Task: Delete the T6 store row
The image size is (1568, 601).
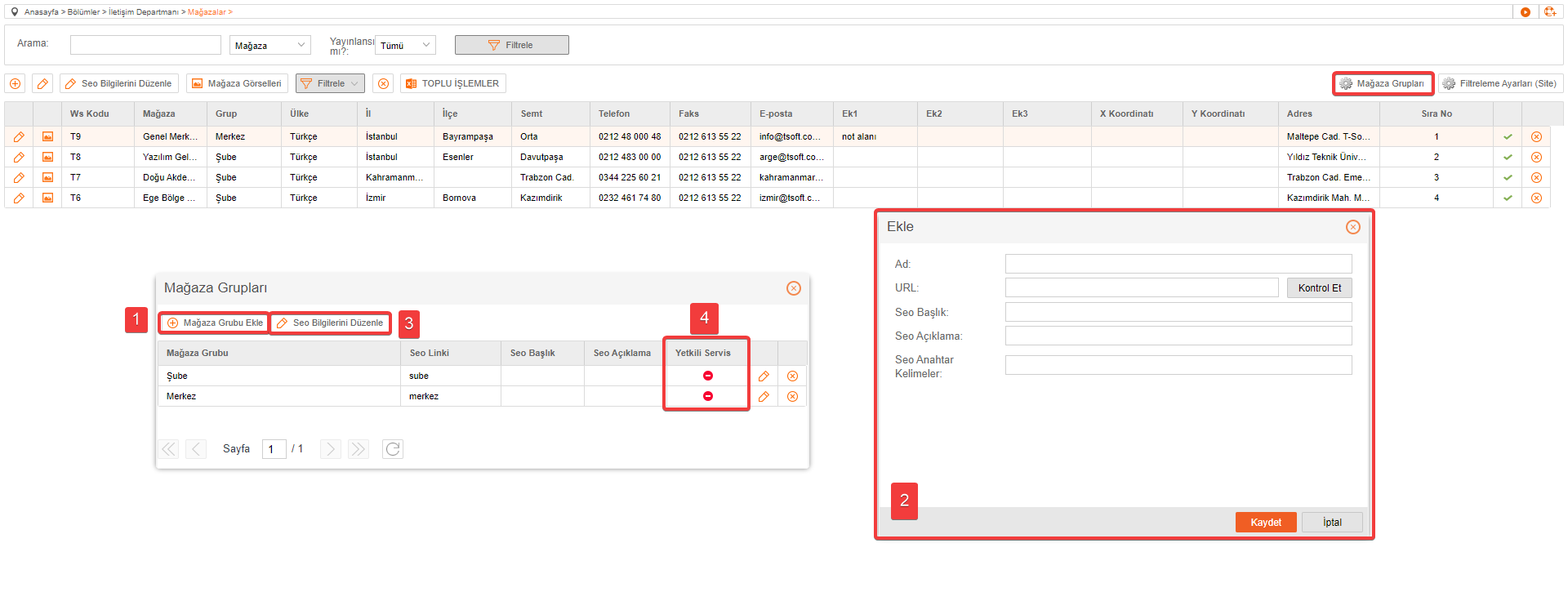Action: 1536,198
